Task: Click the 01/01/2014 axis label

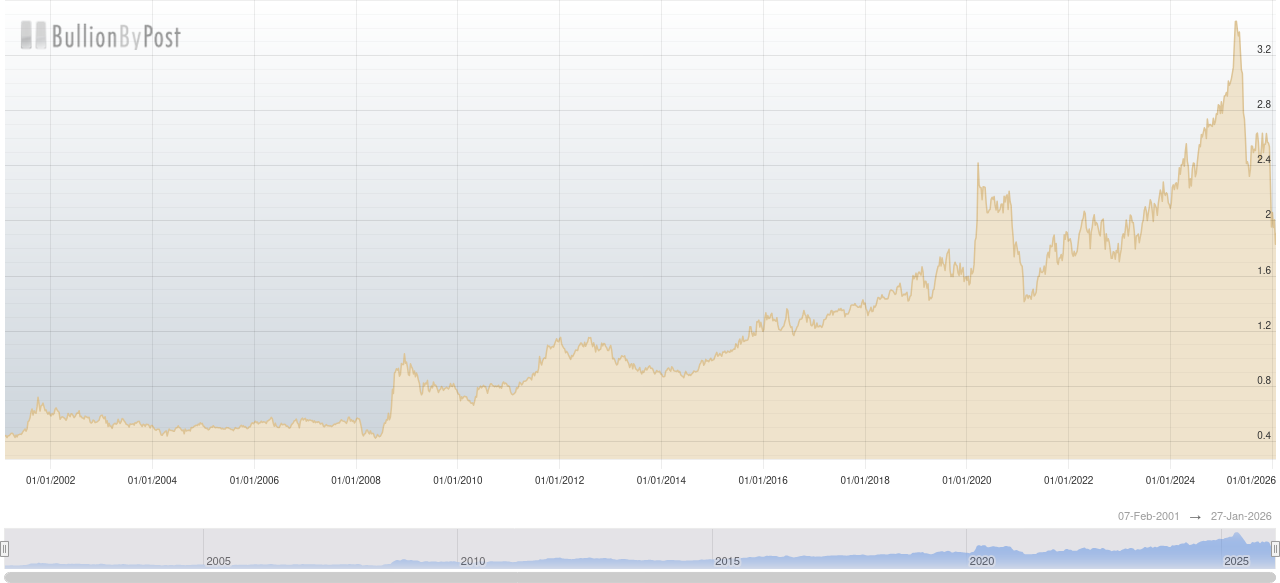Action: point(662,480)
